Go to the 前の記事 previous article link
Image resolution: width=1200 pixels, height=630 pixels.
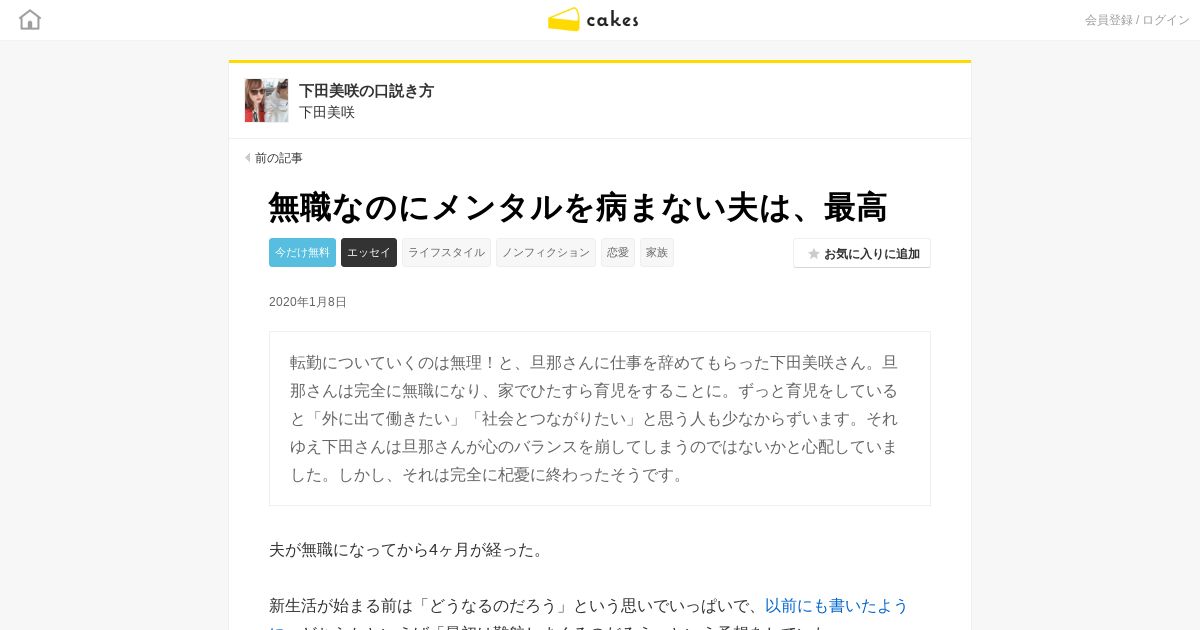(278, 158)
